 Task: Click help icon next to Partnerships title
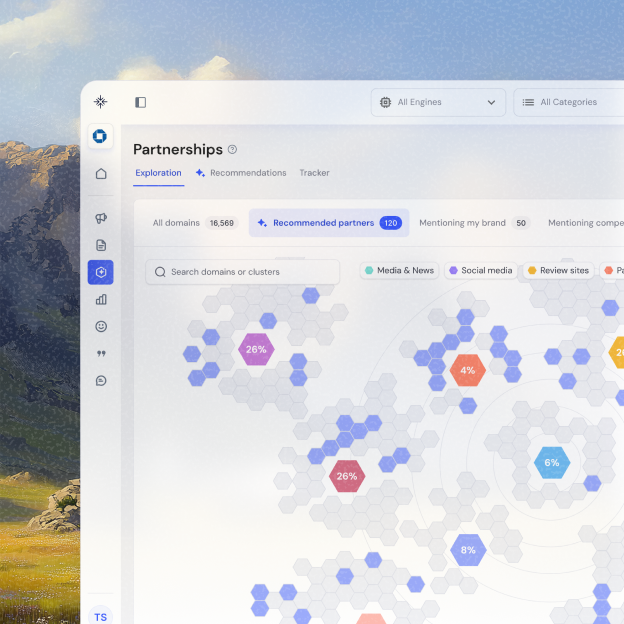pyautogui.click(x=232, y=149)
